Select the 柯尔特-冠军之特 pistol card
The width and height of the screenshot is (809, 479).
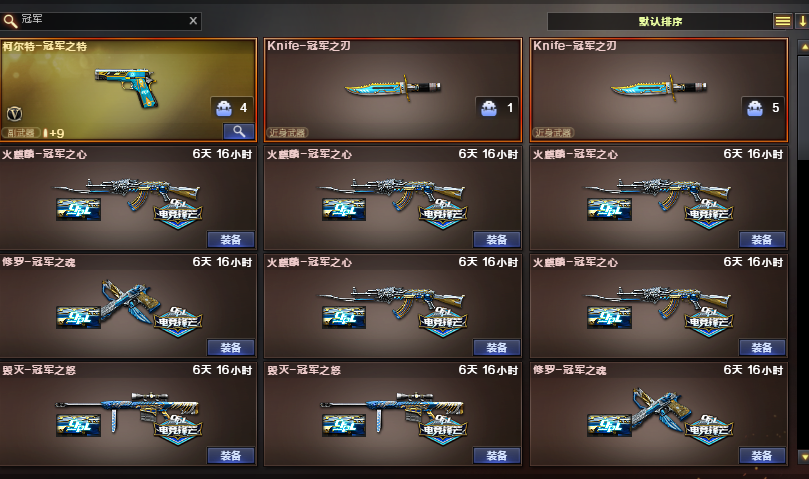pyautogui.click(x=128, y=89)
